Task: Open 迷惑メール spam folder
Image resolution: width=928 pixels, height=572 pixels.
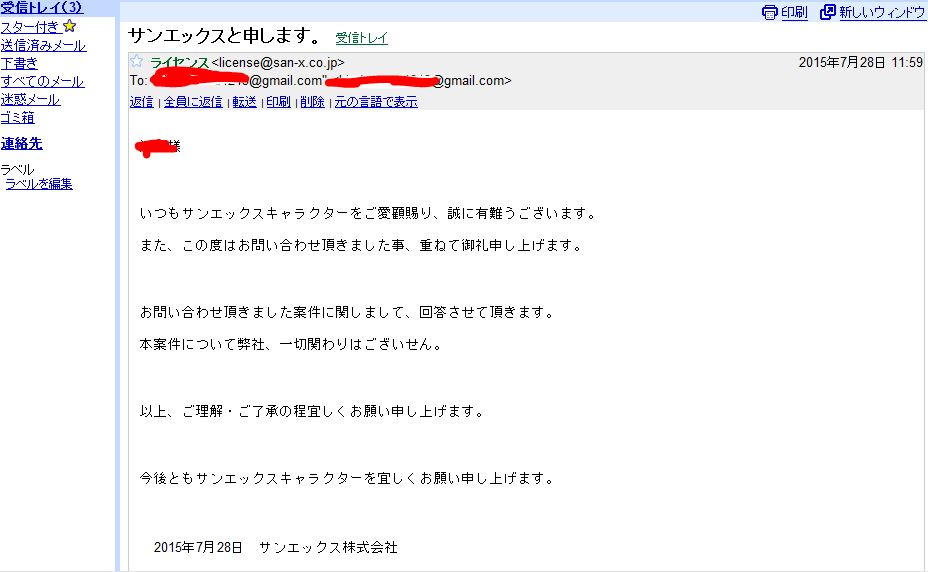Action: (x=30, y=99)
